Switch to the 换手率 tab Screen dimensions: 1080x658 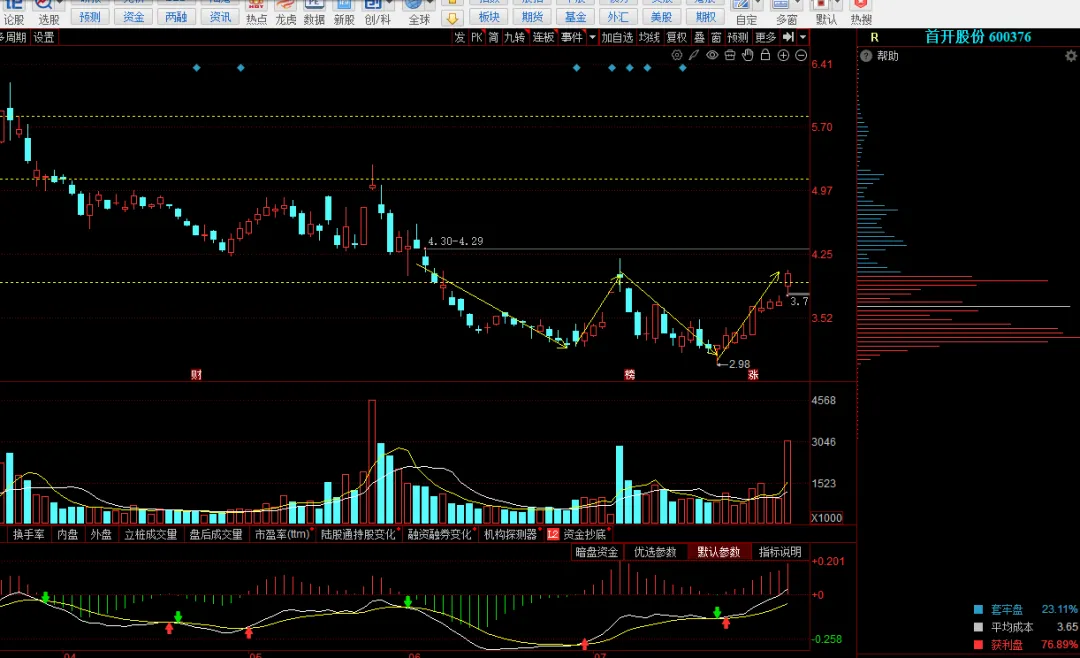point(28,534)
